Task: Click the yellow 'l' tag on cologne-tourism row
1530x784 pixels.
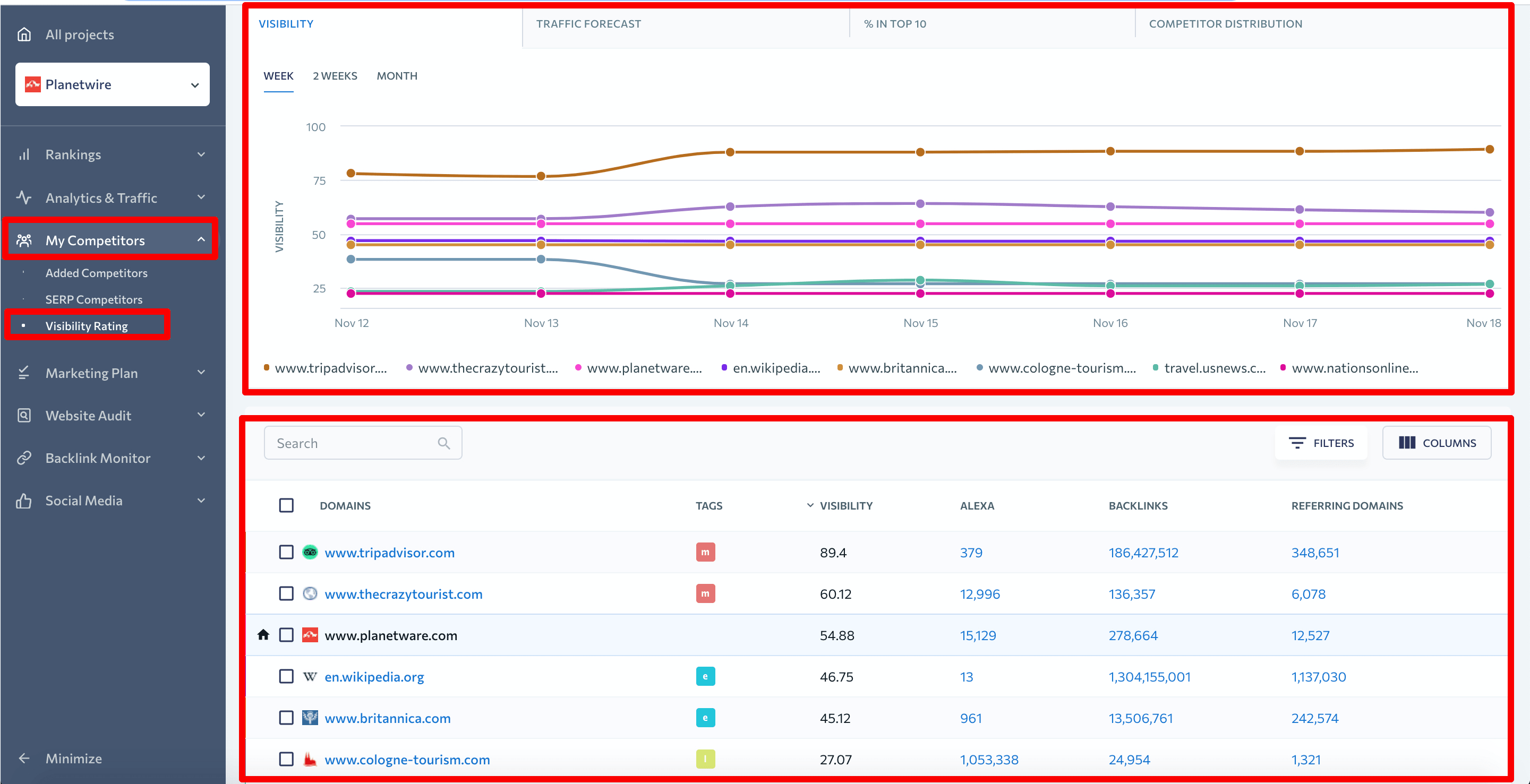Action: (706, 759)
